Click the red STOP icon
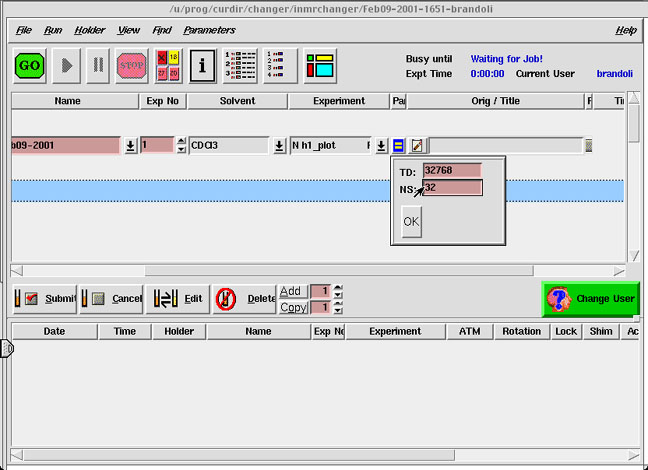 (132, 66)
